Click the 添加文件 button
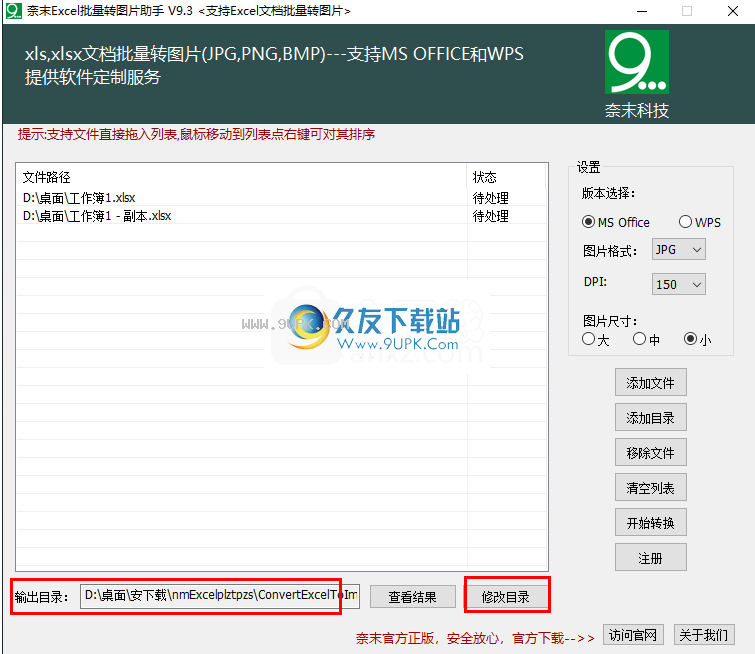Viewport: 755px width, 654px height. point(651,382)
